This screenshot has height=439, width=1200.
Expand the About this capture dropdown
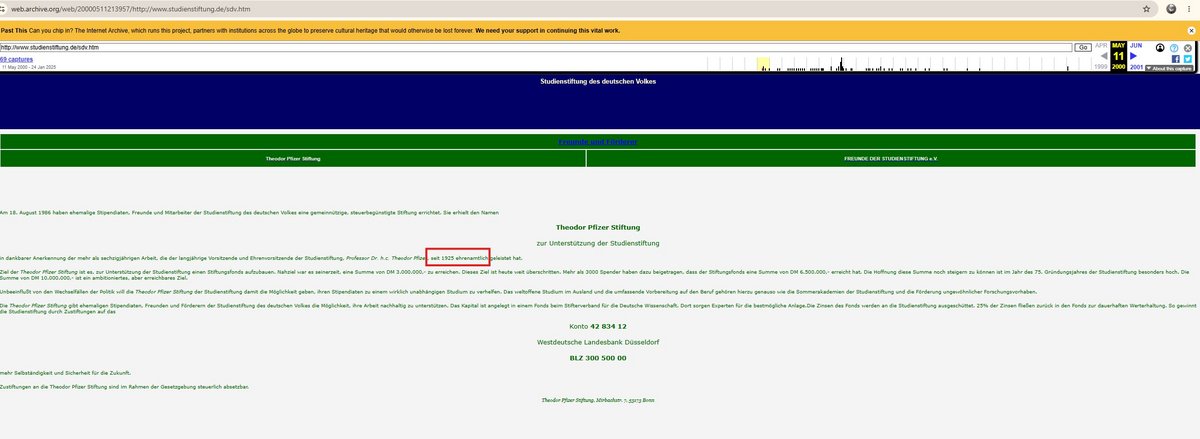[x=1169, y=68]
